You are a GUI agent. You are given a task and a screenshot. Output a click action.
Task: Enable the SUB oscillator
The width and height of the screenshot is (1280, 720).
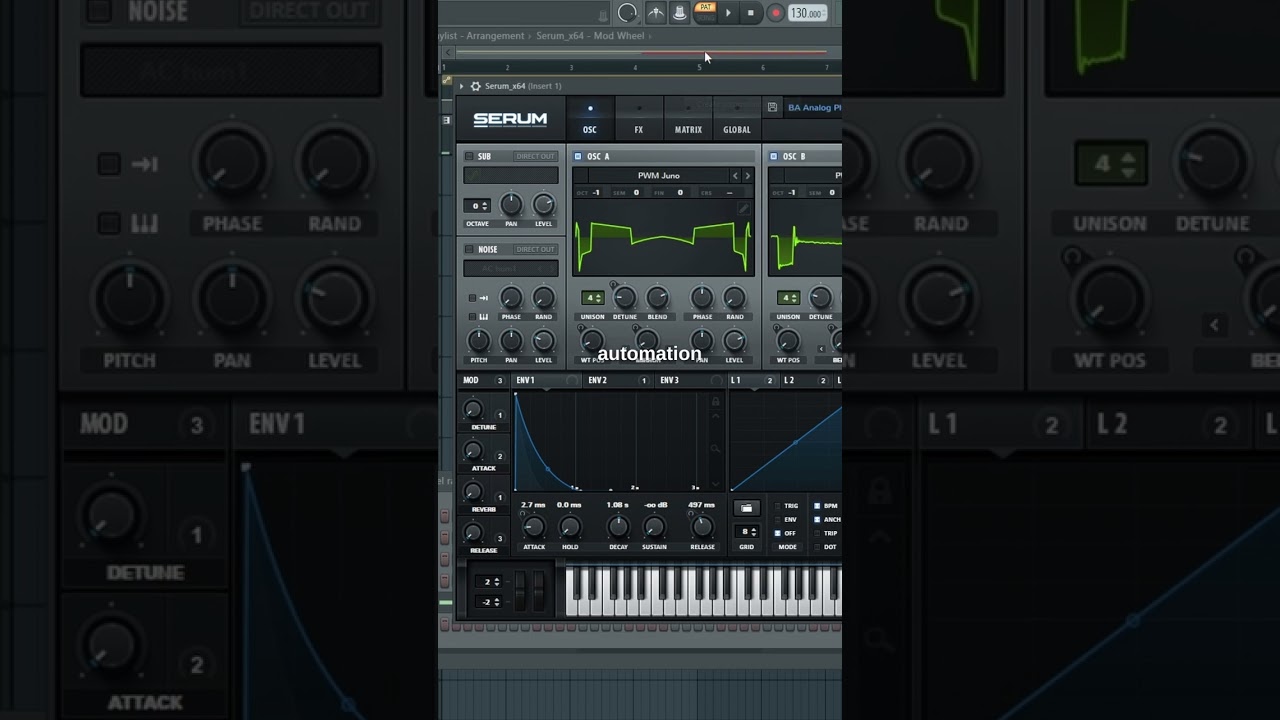(x=470, y=156)
